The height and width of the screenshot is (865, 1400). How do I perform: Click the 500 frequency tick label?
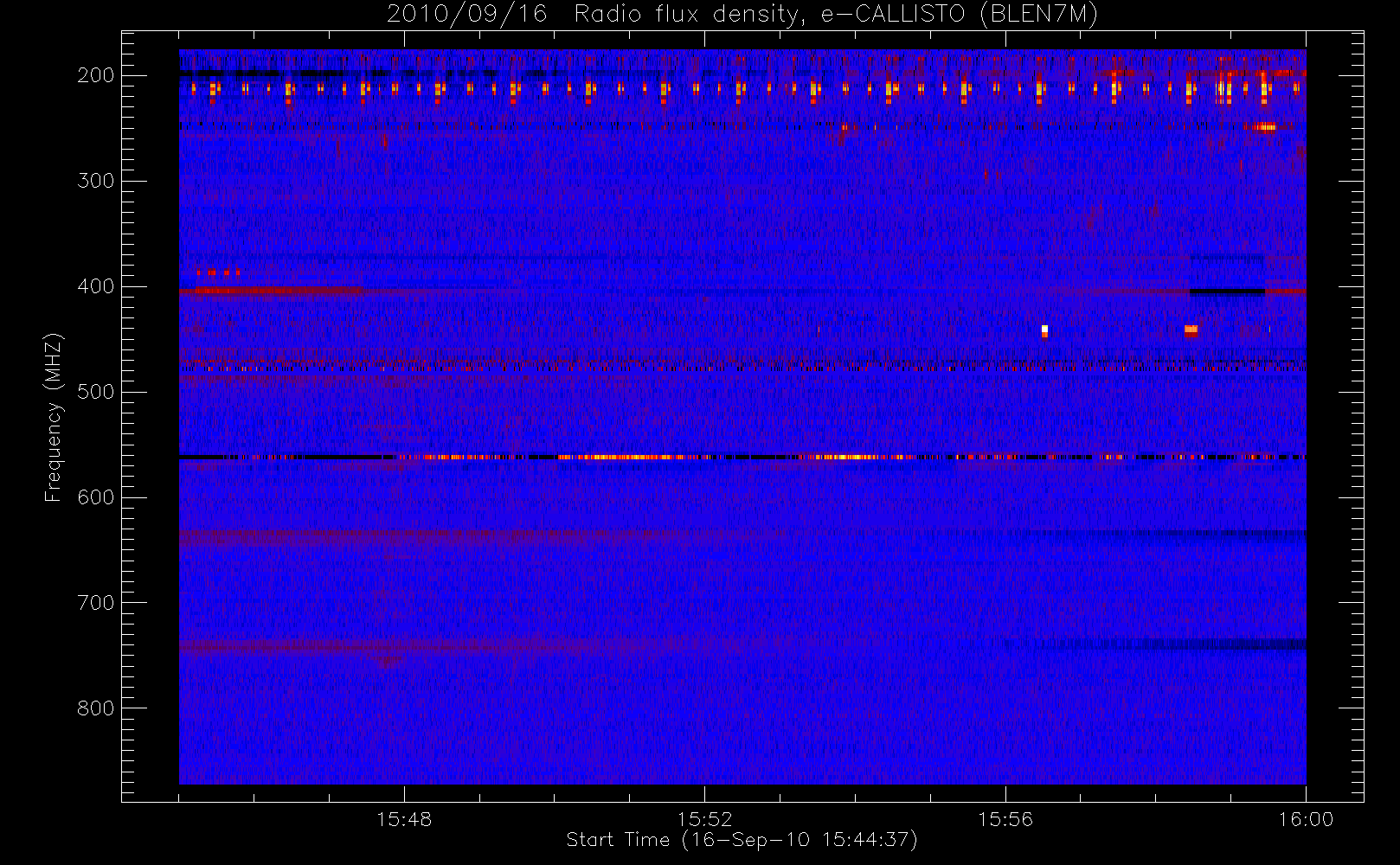point(95,392)
